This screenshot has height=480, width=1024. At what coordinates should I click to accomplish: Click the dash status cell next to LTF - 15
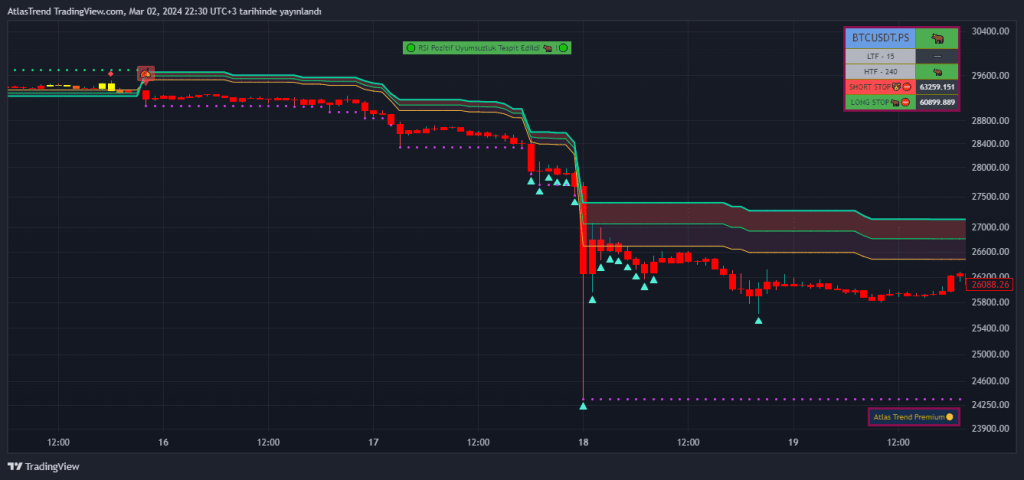tap(937, 56)
